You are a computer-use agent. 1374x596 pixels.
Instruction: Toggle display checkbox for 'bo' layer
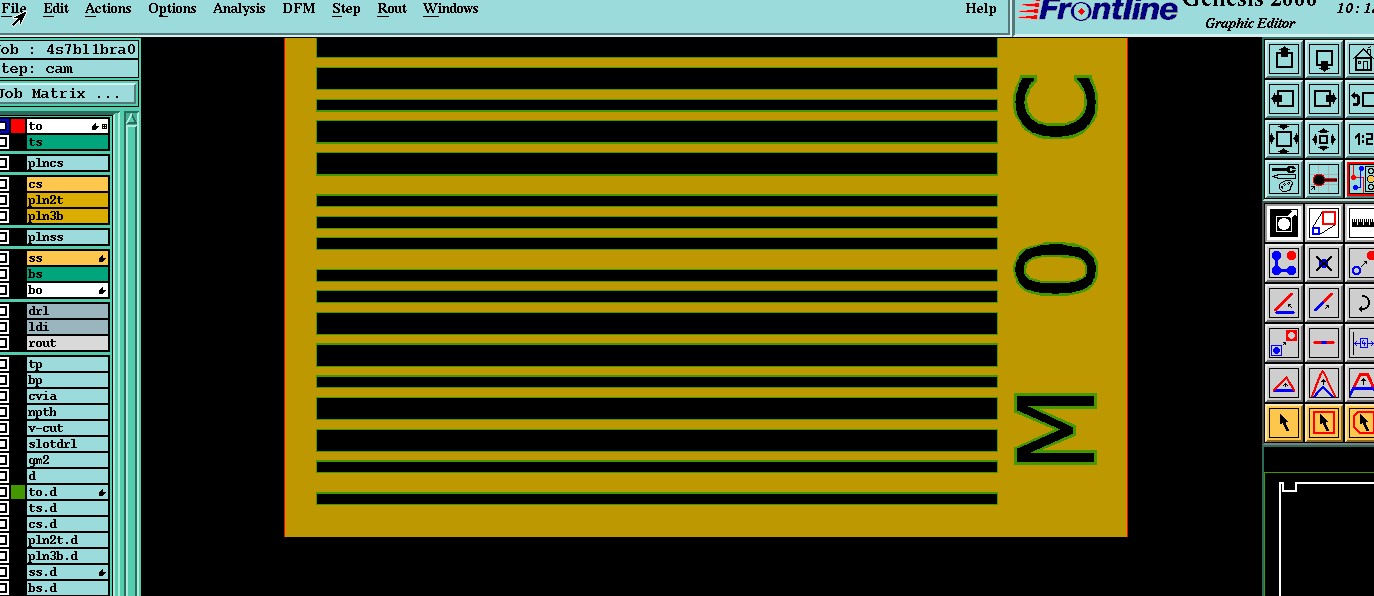[x=4, y=290]
